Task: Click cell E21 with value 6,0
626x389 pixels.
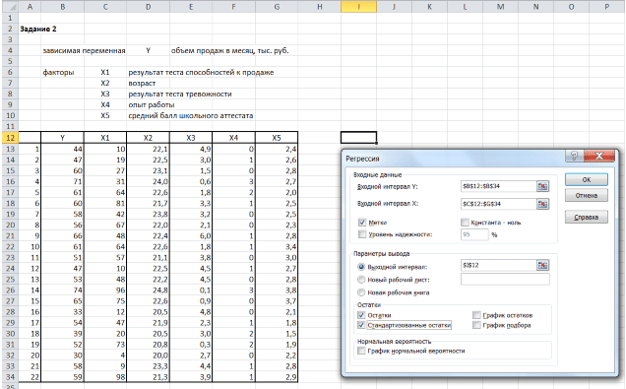Action: [x=191, y=236]
